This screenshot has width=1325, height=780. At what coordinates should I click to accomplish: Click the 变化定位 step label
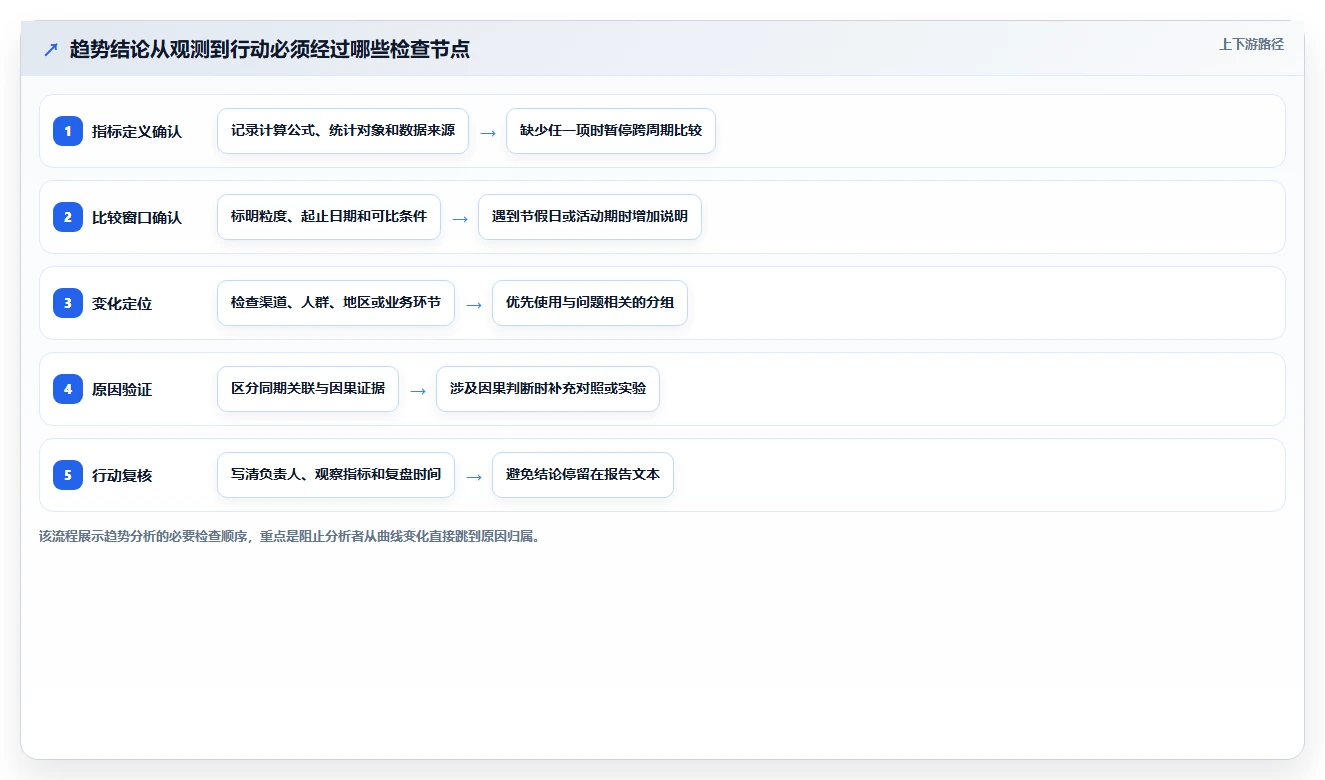(x=122, y=303)
